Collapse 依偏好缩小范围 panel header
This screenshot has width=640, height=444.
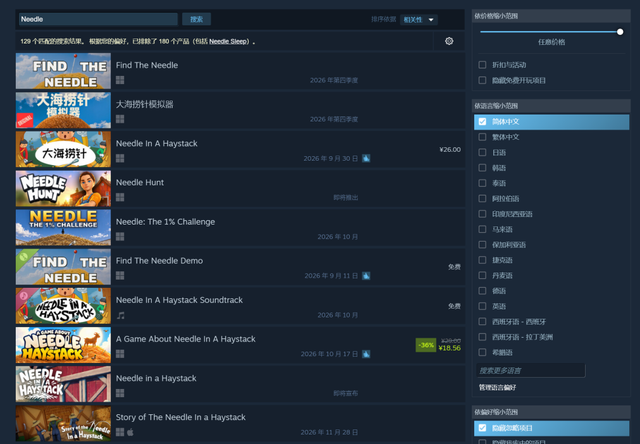coord(551,412)
